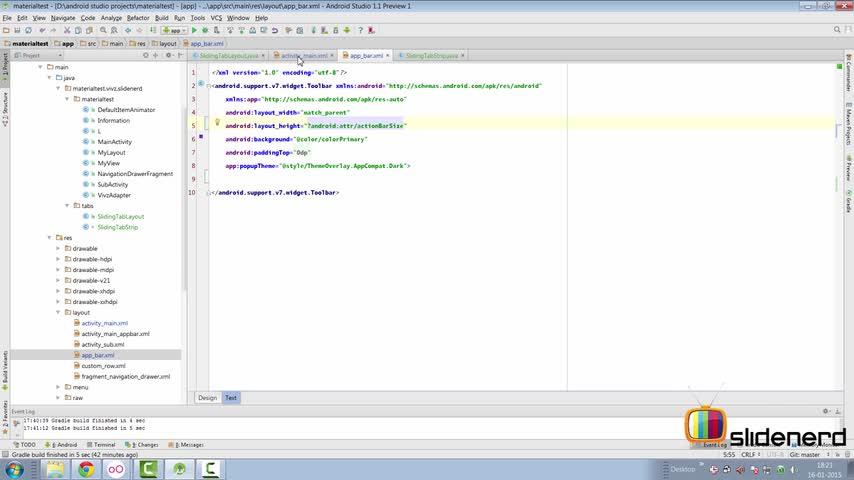This screenshot has width=854, height=480.
Task: Click the Search Everywhere magnifier at top right
Action: 837,30
